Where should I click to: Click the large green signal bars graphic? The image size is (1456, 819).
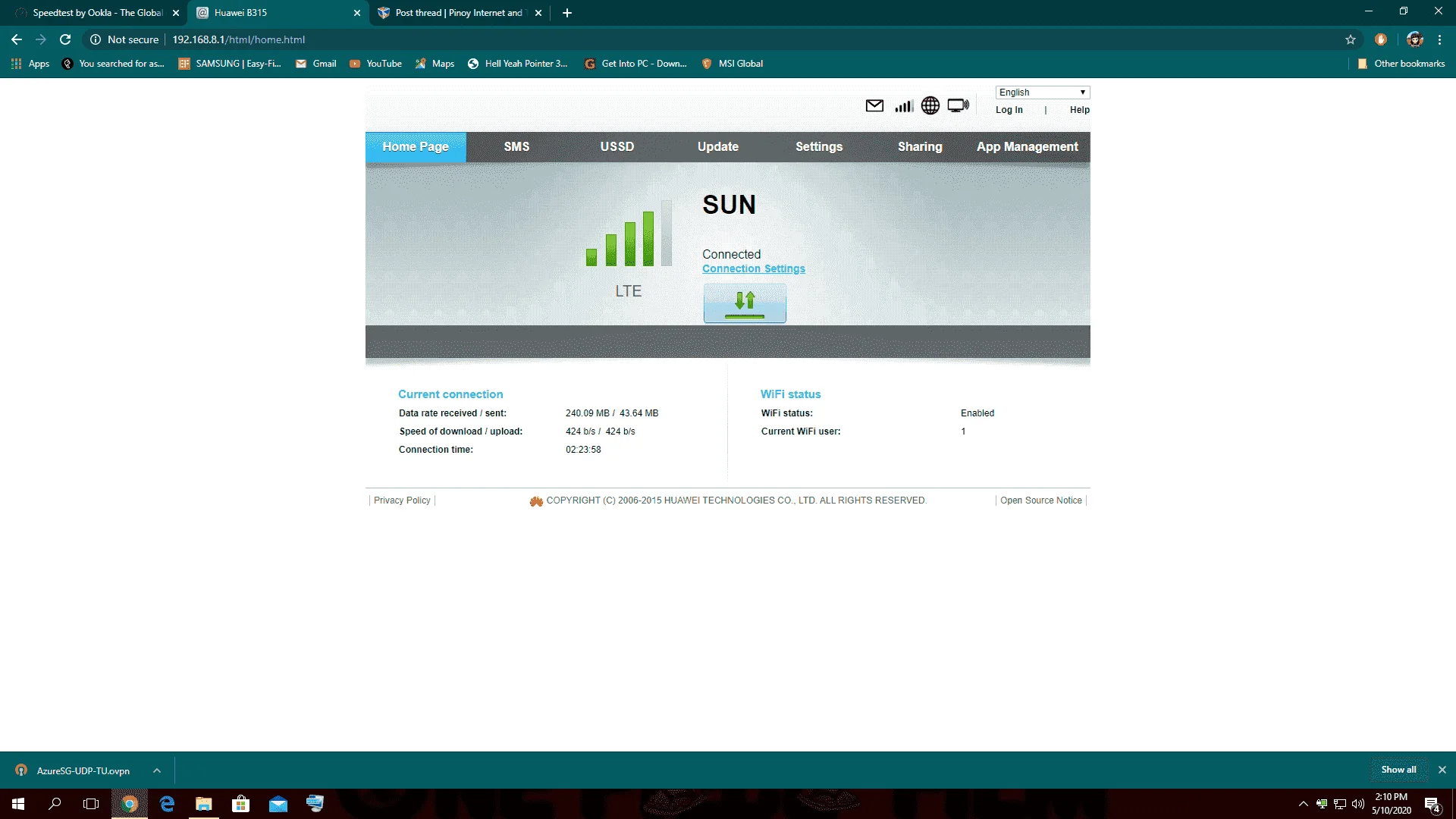(629, 233)
